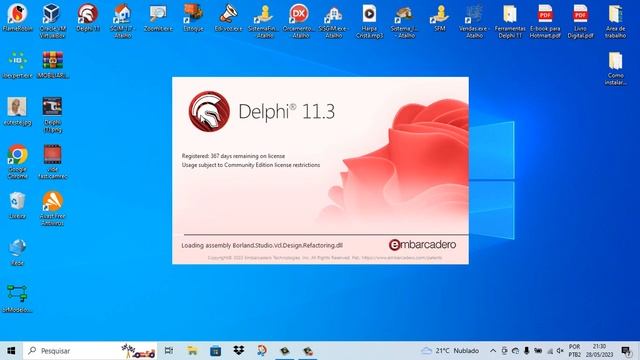
Task: Select the Harpa Cristã.mp3 file
Action: tap(369, 20)
